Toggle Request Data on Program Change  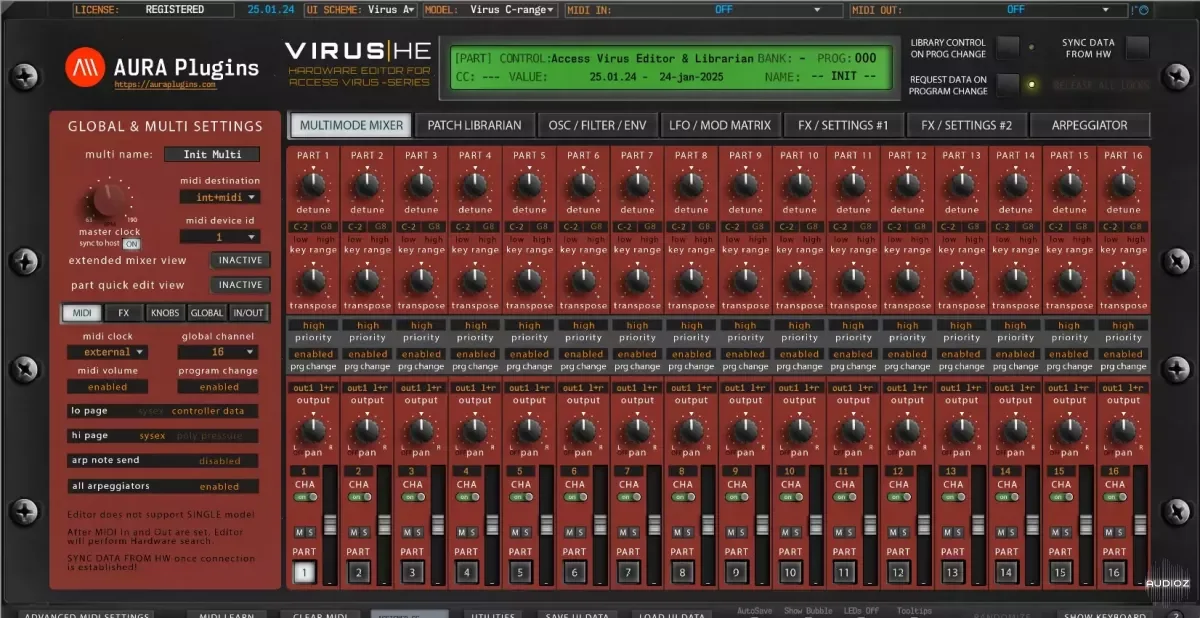[x=1008, y=84]
